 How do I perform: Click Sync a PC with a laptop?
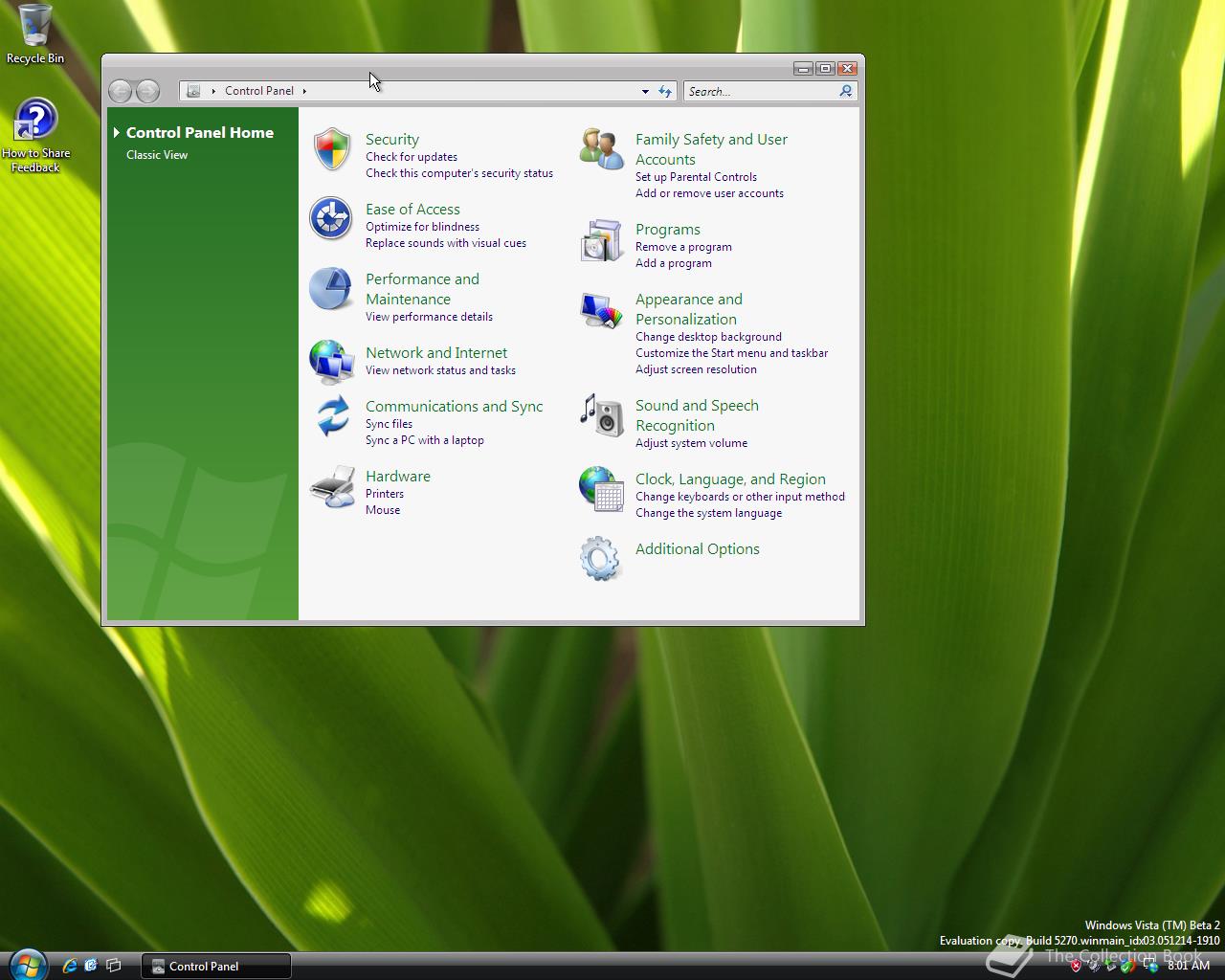click(425, 440)
